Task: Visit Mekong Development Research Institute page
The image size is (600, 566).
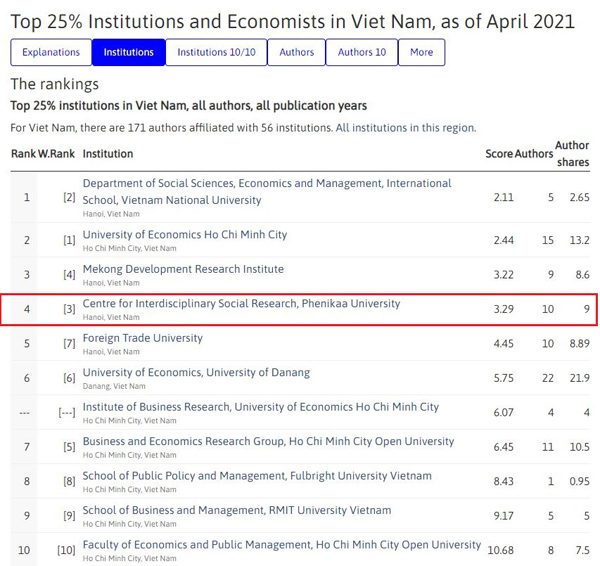Action: point(182,269)
